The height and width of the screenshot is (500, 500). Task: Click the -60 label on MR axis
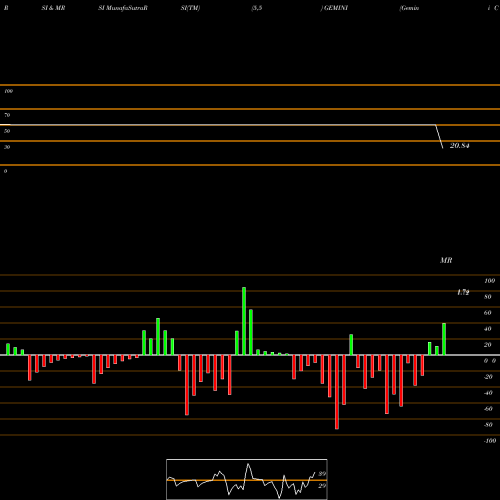coord(488,409)
